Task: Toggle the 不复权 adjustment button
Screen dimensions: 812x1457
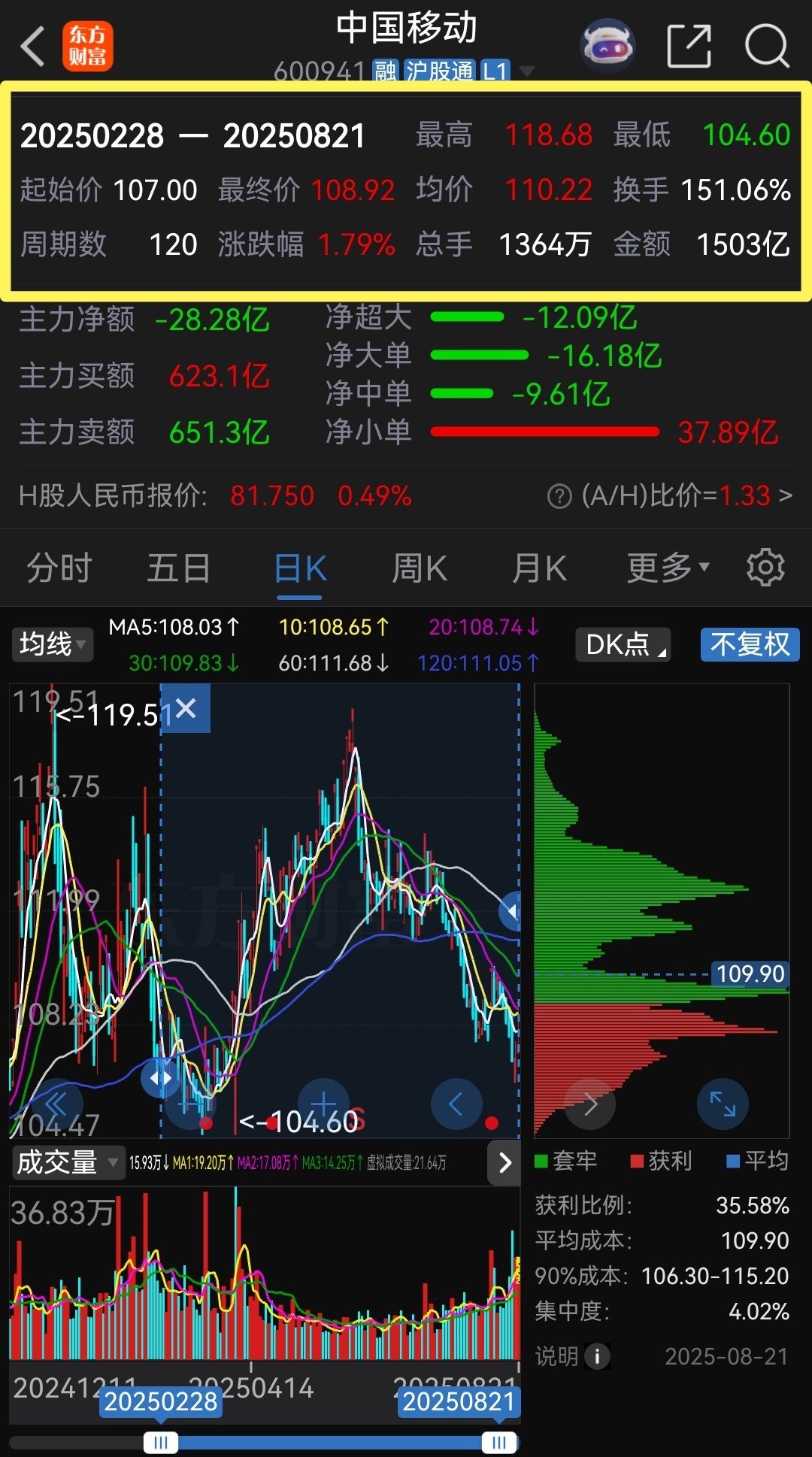Action: (x=750, y=644)
